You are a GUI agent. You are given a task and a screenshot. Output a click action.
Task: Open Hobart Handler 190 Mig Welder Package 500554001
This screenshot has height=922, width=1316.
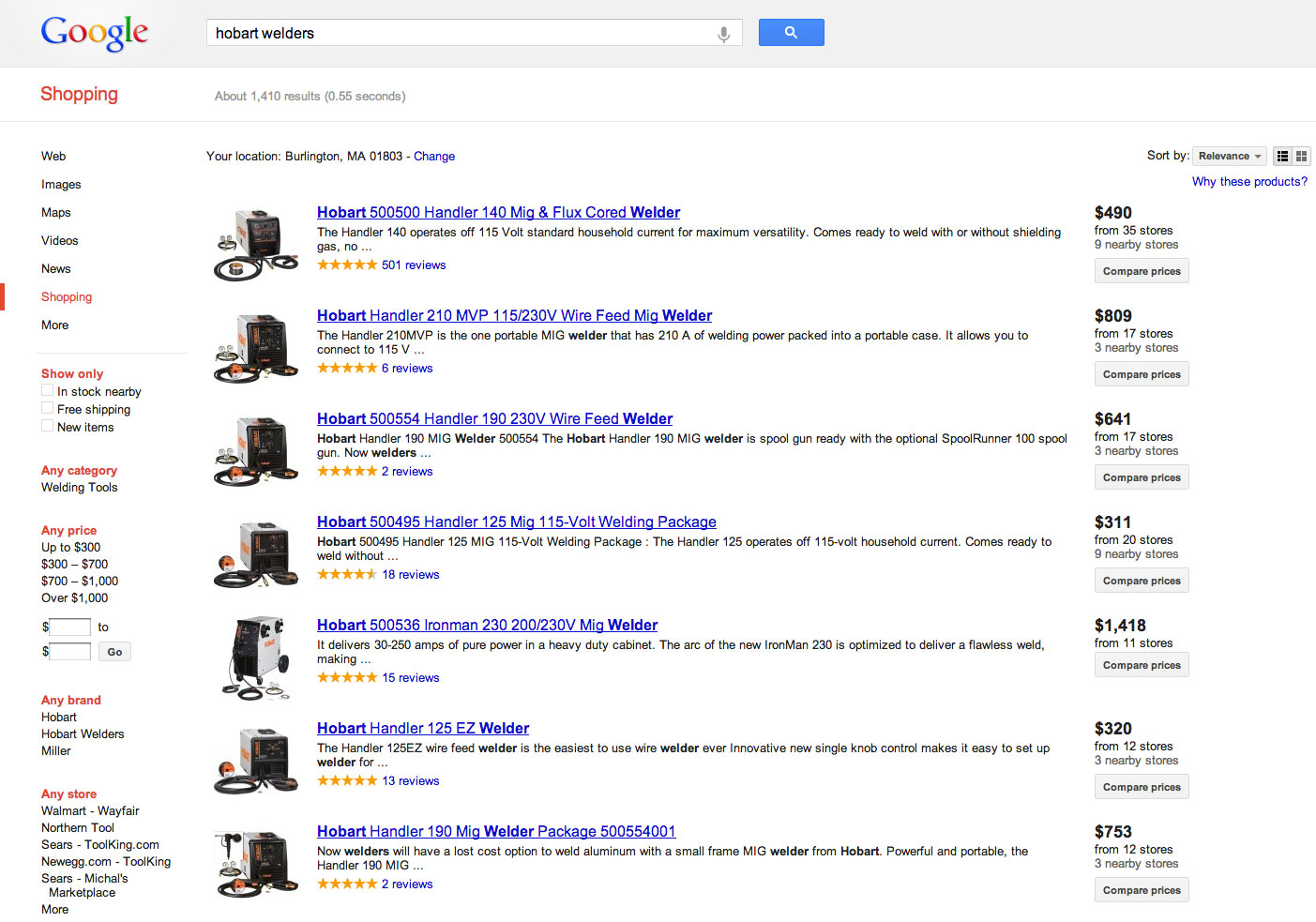point(496,832)
